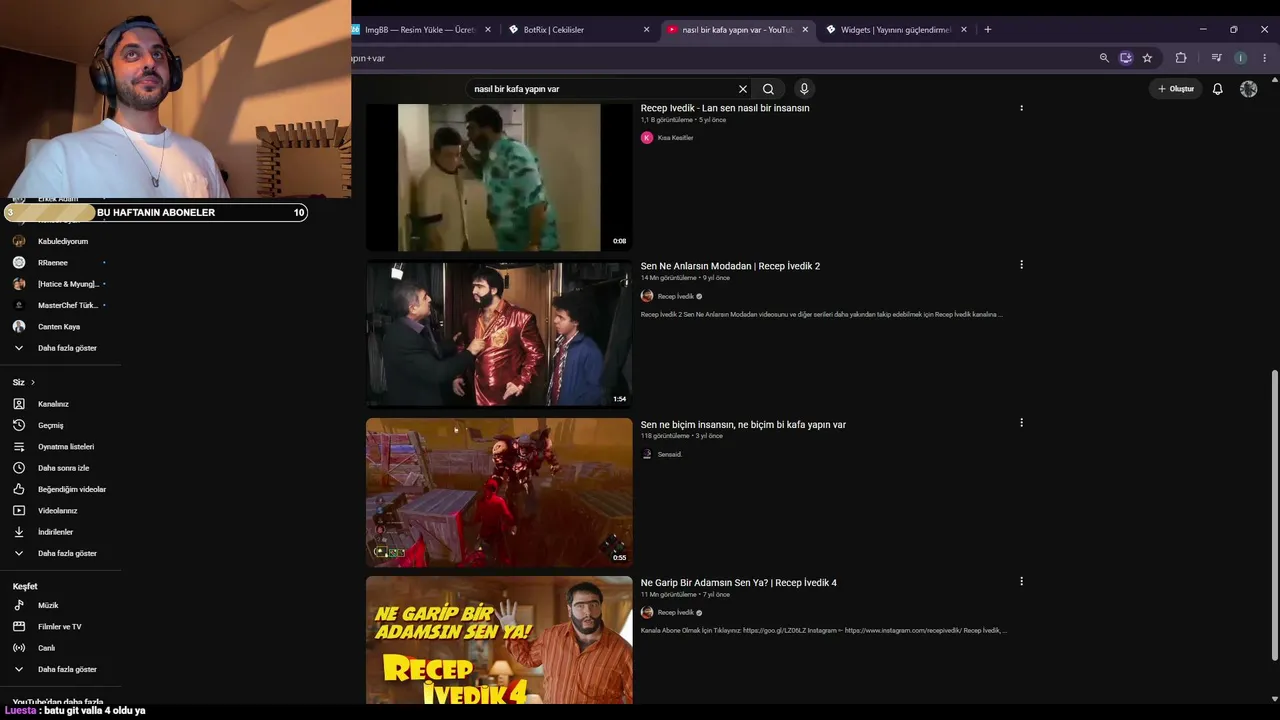This screenshot has height=720, width=1280.
Task: Open Kısa Kesitler channel name link
Action: (x=675, y=138)
